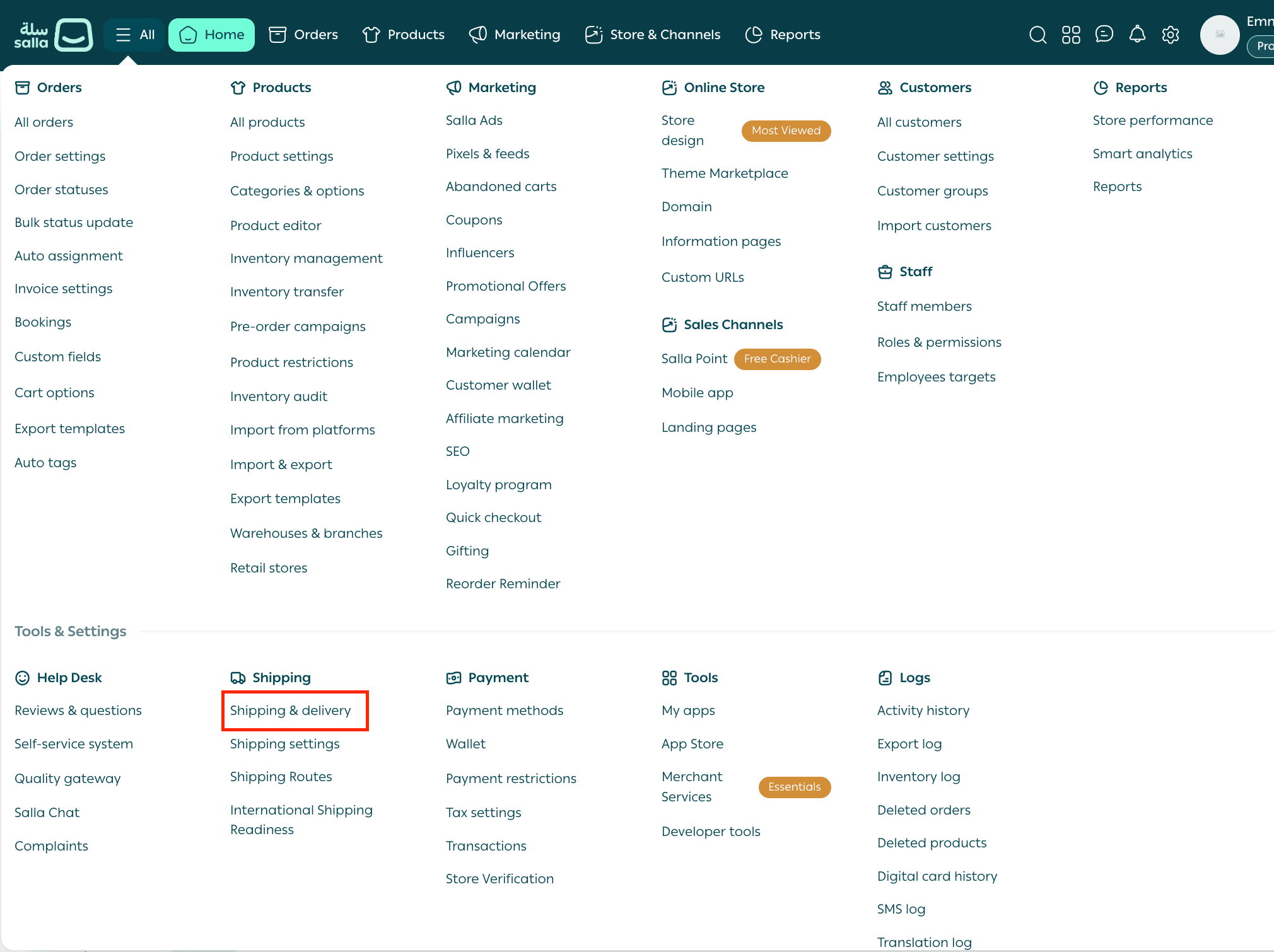Open Developer tools
This screenshot has height=952, width=1274.
[711, 832]
